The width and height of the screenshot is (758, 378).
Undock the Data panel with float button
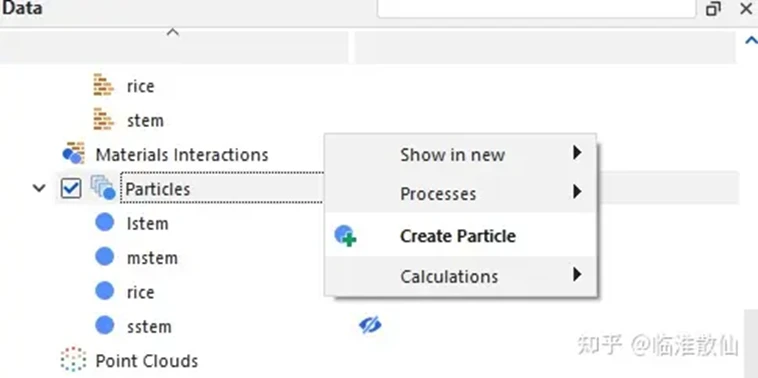click(714, 9)
